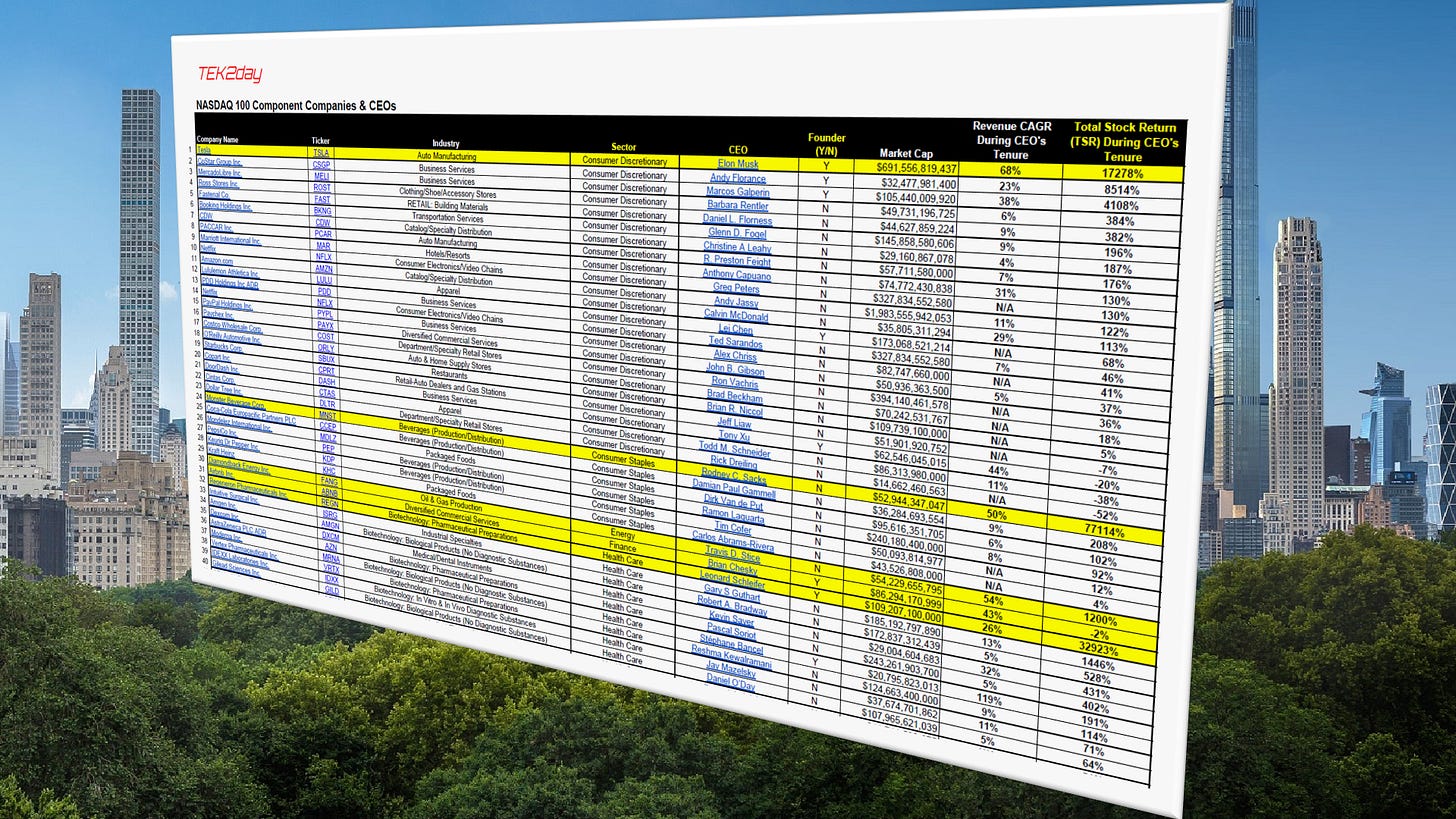Screen dimensions: 1456x819
Task: Click the CoStar Group Inc. company link
Action: [x=219, y=162]
